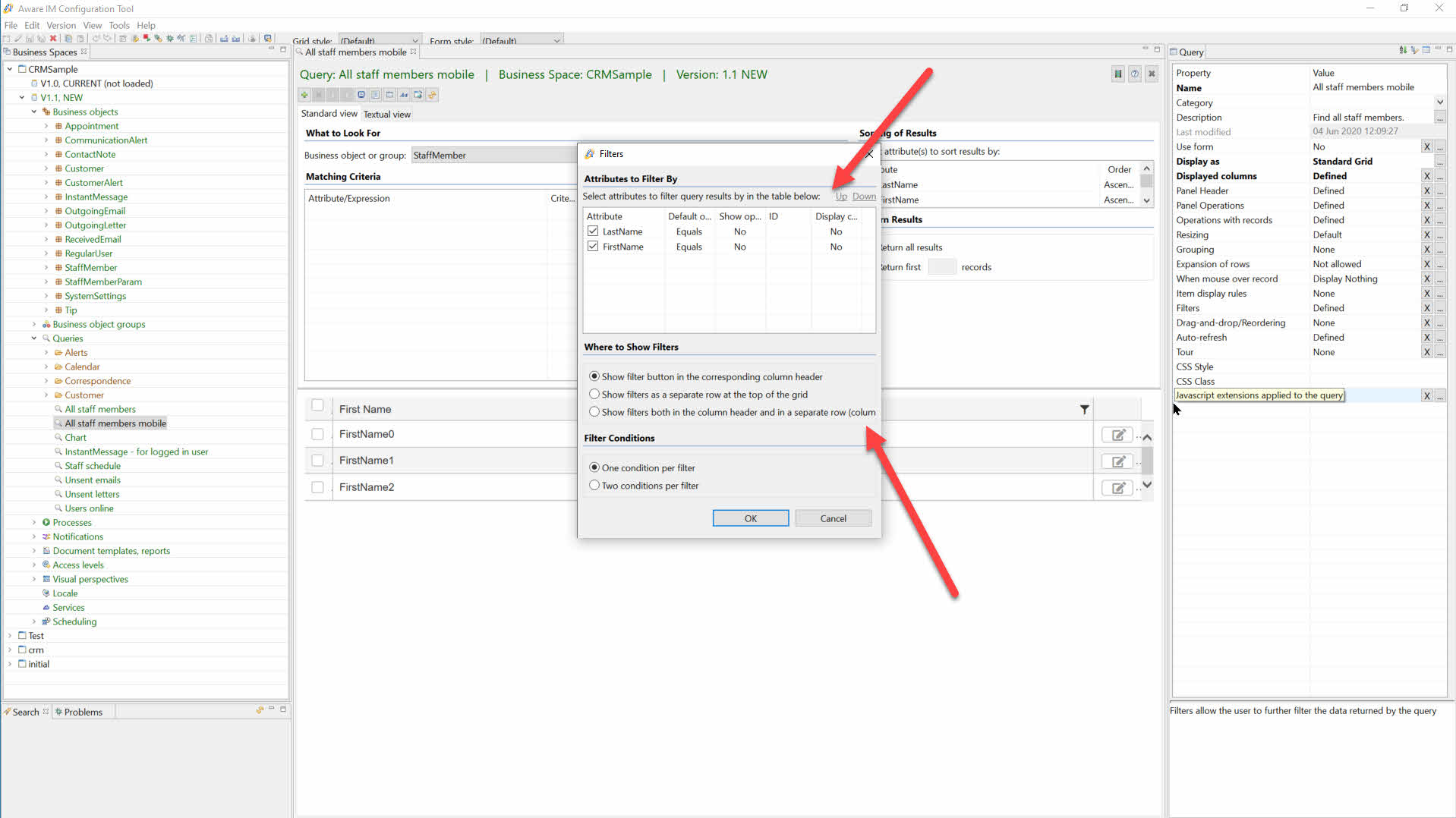Click the ellipsis button for Filters property

tap(1440, 308)
